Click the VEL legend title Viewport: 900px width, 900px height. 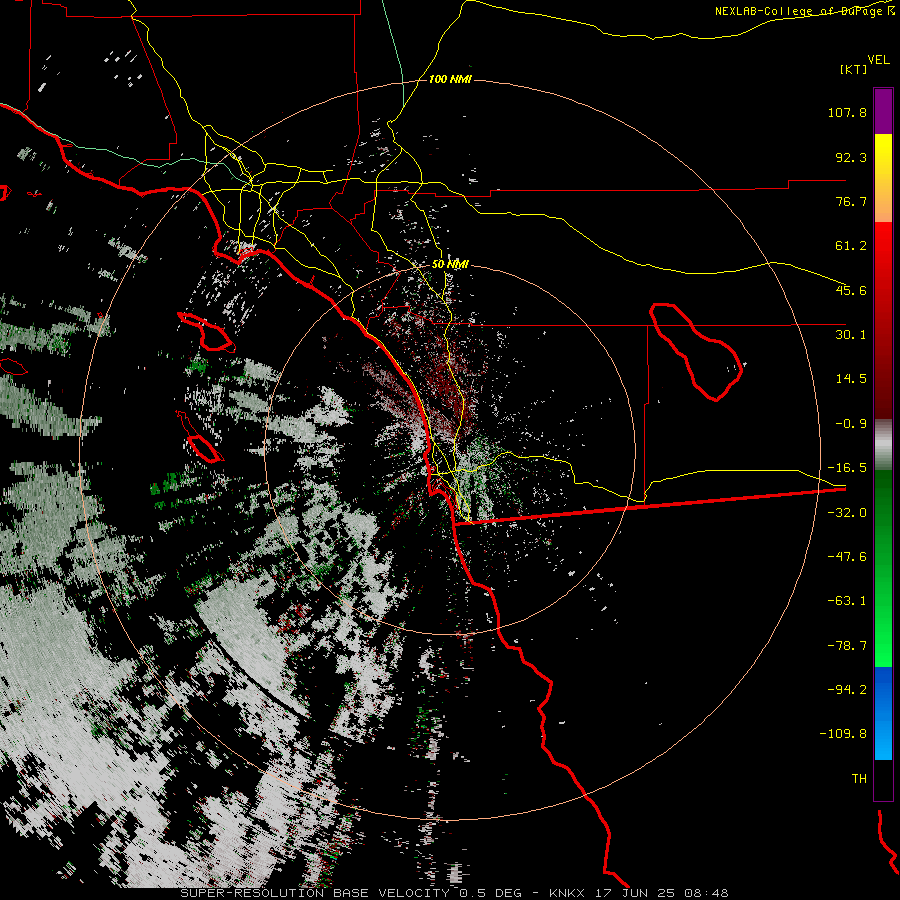pos(878,60)
